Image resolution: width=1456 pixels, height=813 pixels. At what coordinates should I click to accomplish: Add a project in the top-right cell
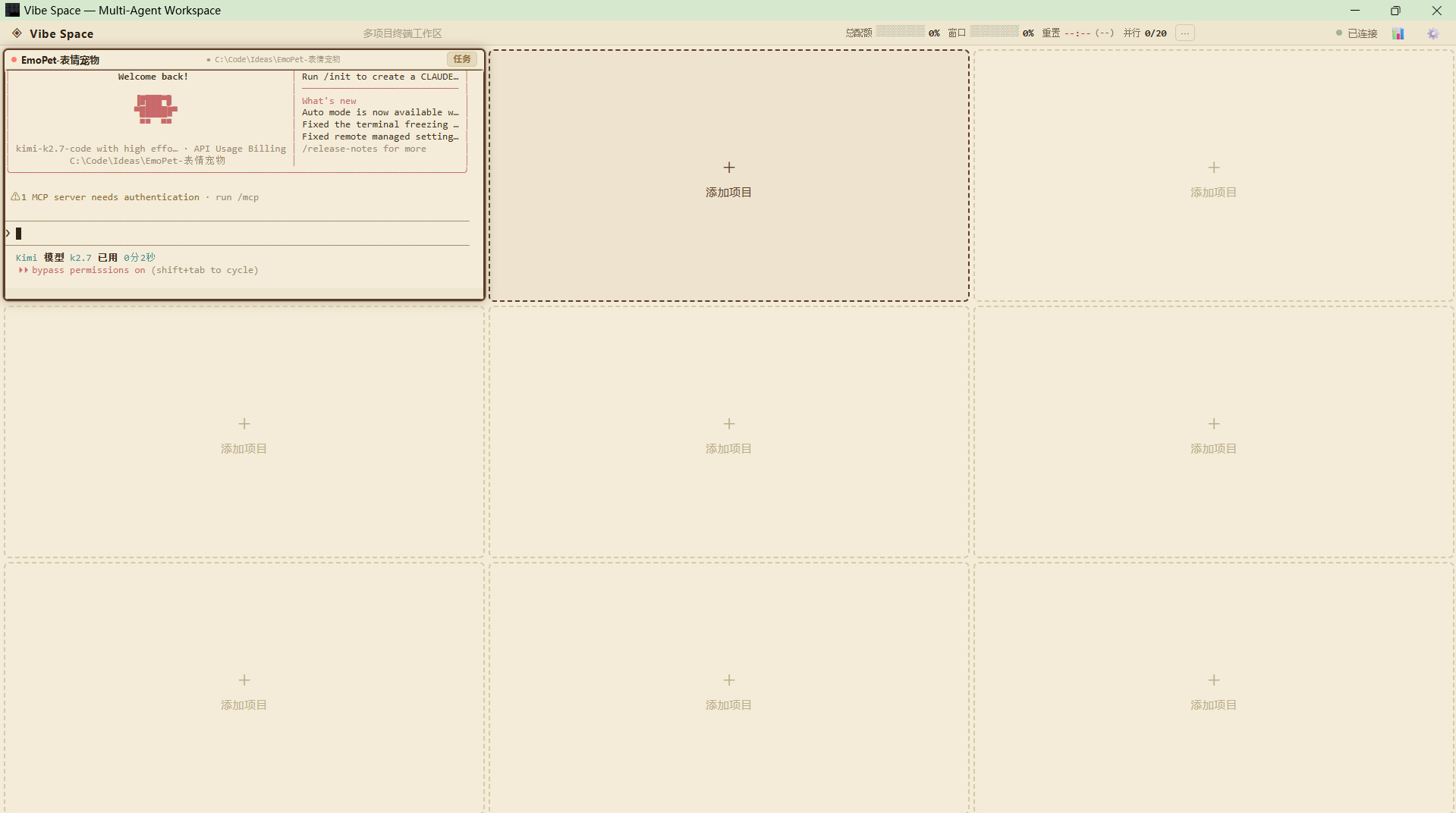[x=1213, y=176]
